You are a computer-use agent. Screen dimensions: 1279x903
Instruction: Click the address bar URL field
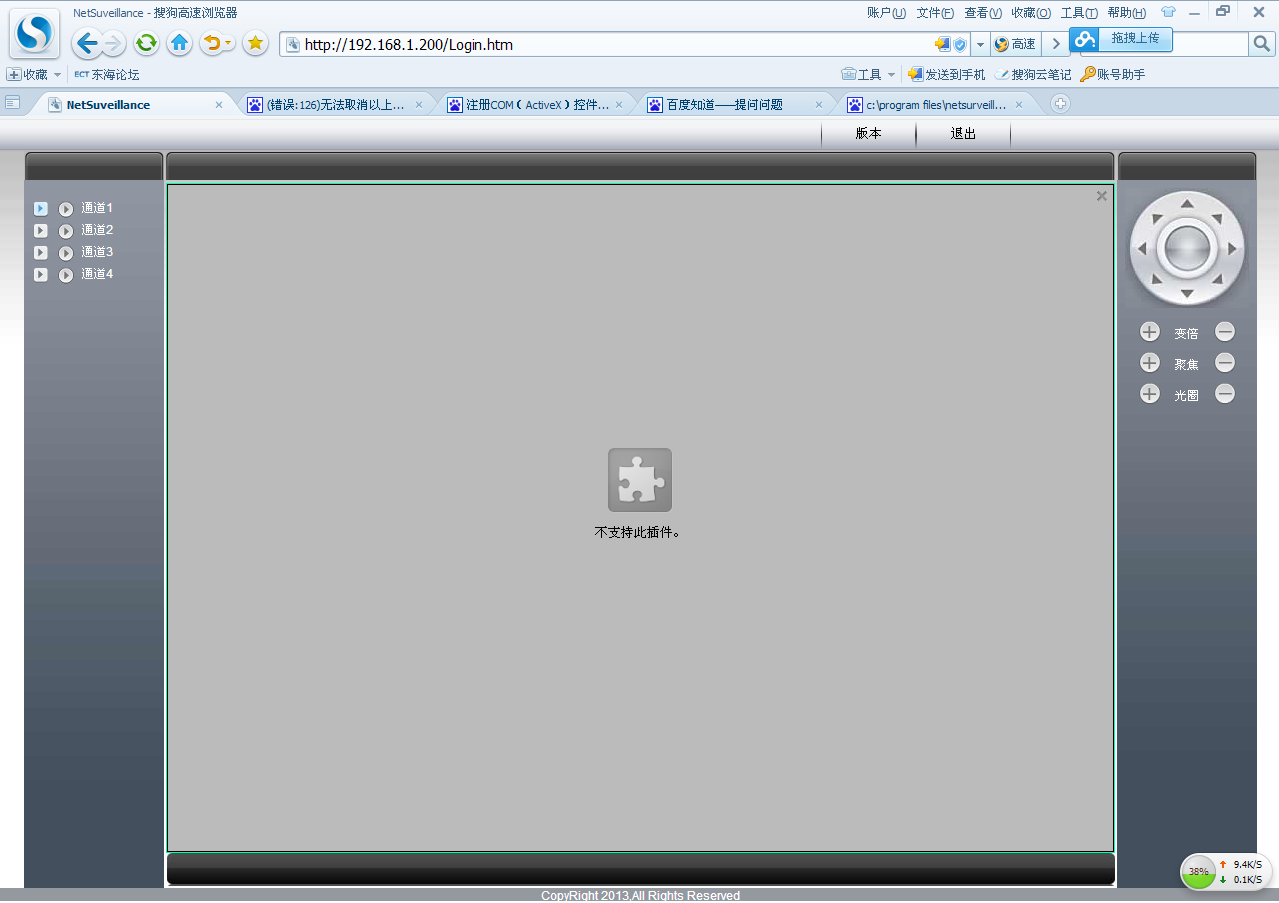(600, 45)
